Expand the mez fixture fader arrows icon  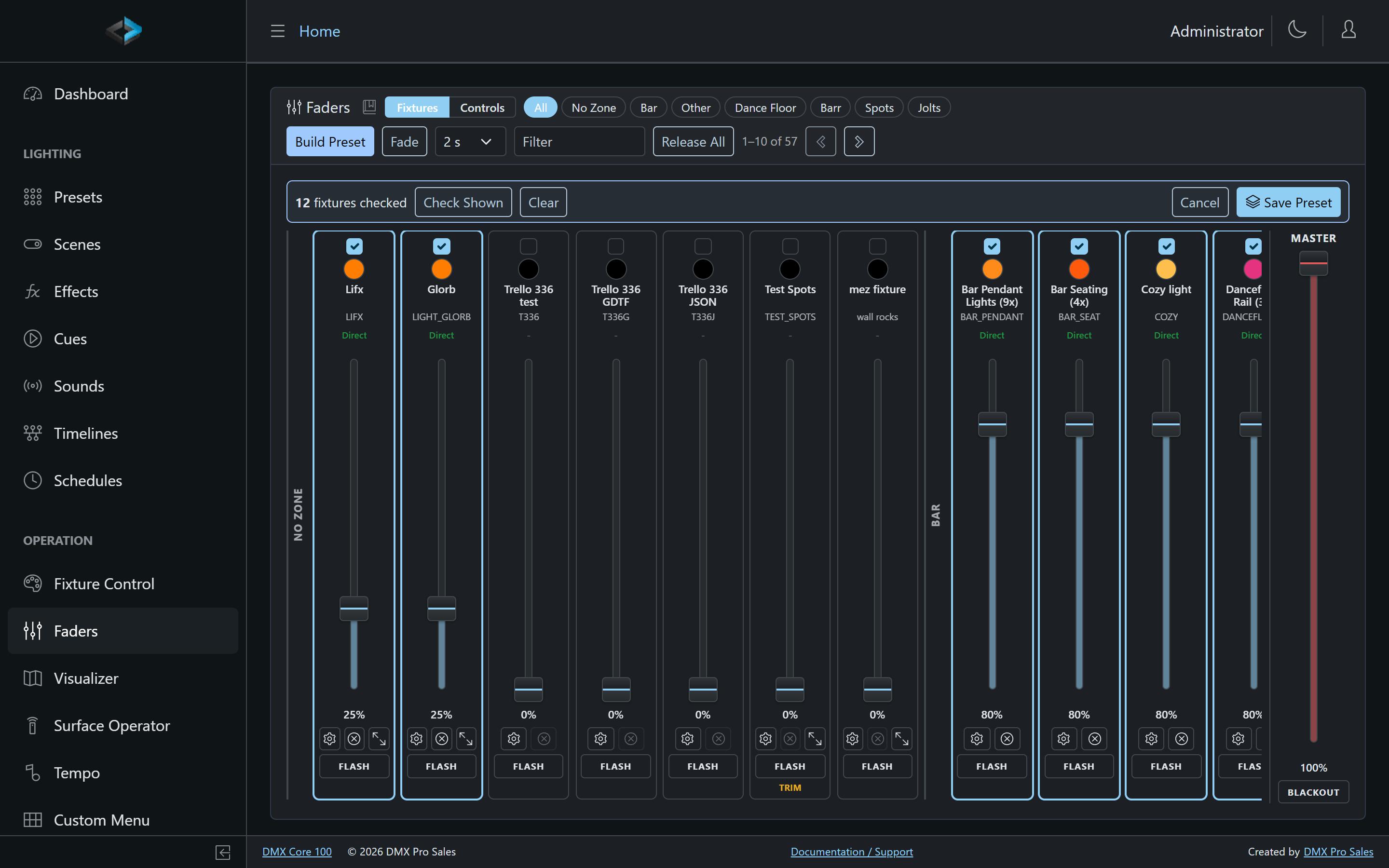click(x=902, y=738)
